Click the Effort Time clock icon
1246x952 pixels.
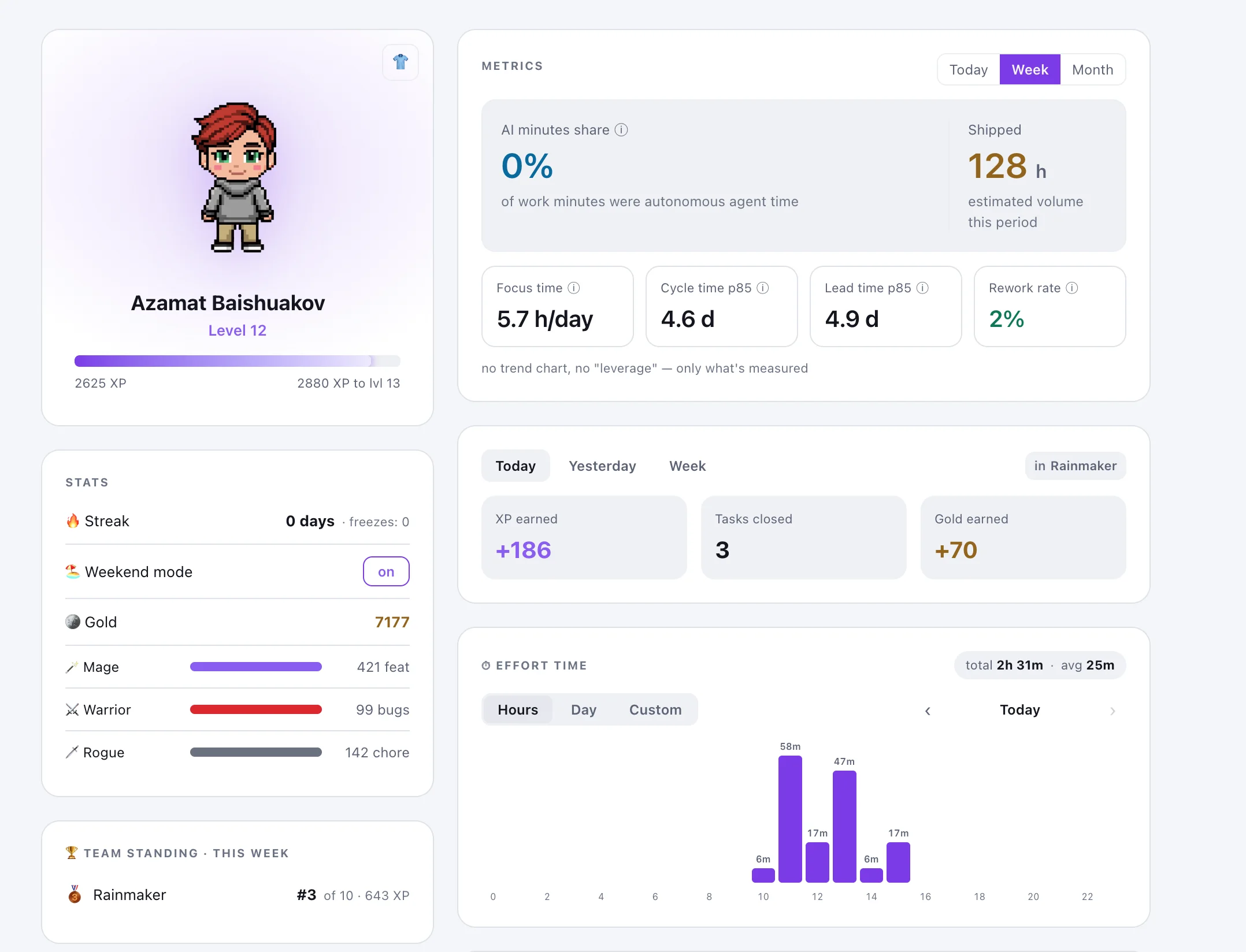pyautogui.click(x=486, y=665)
